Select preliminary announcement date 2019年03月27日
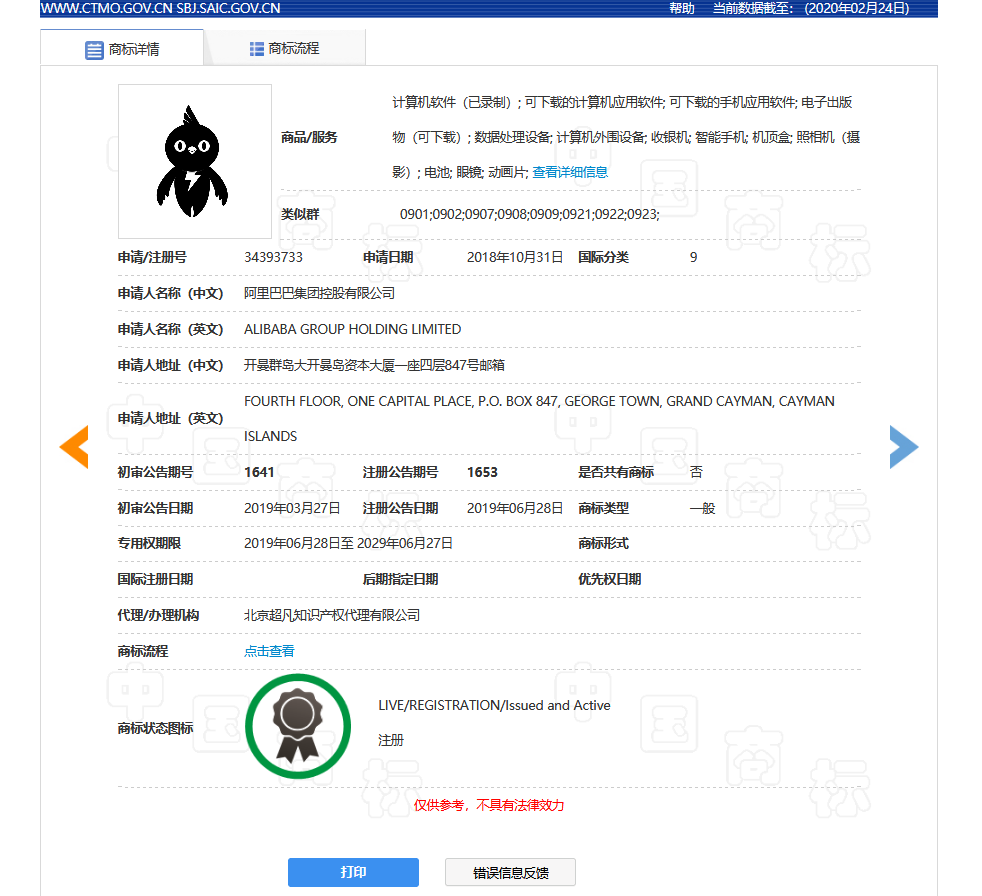Viewport: 982px width, 896px height. pos(292,508)
